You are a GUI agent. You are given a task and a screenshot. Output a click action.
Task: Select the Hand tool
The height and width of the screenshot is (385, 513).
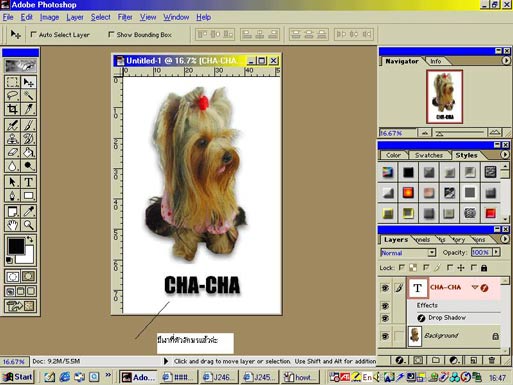click(x=12, y=225)
